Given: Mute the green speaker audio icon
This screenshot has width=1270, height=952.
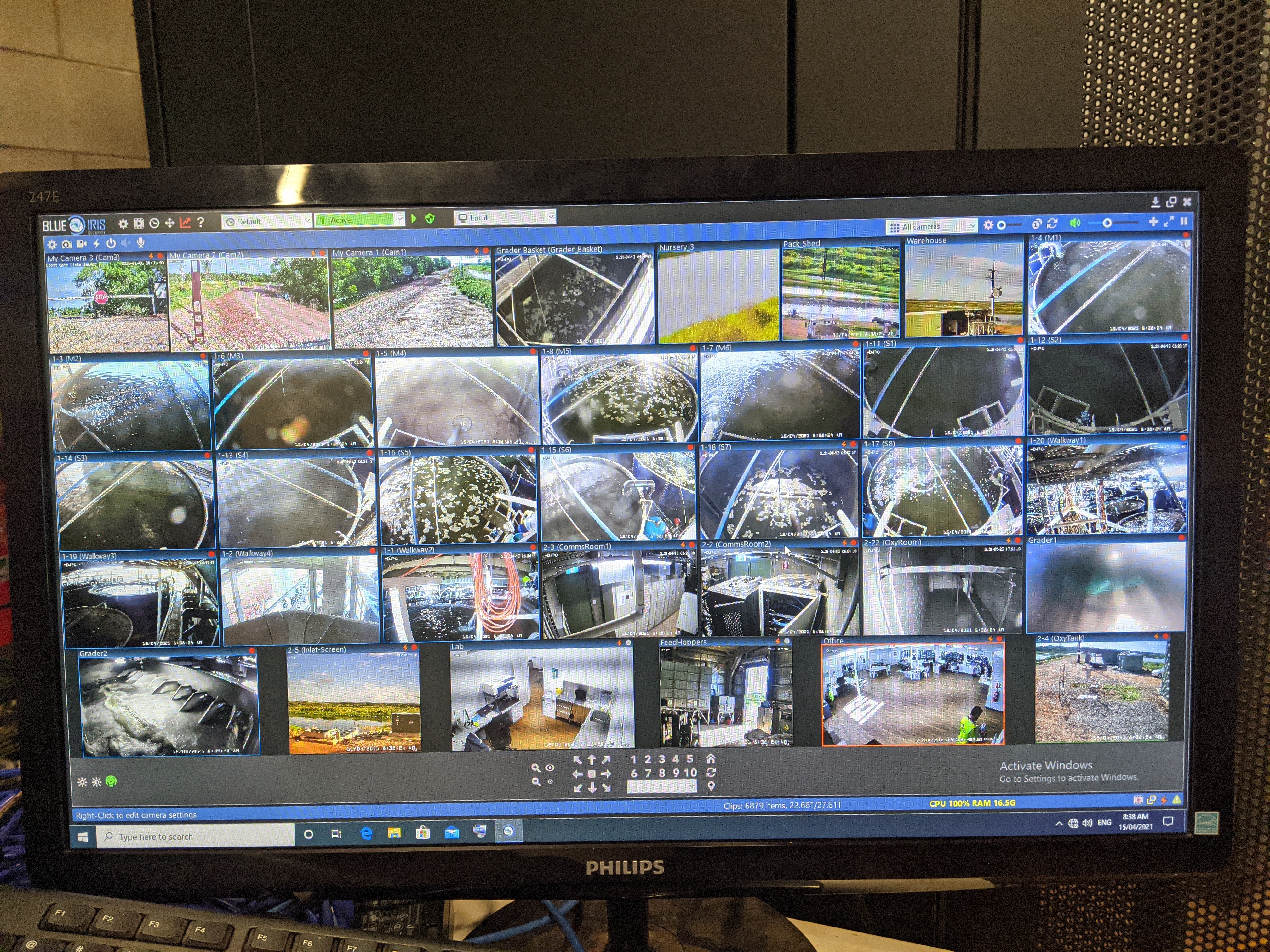Looking at the screenshot, I should coord(1074,223).
